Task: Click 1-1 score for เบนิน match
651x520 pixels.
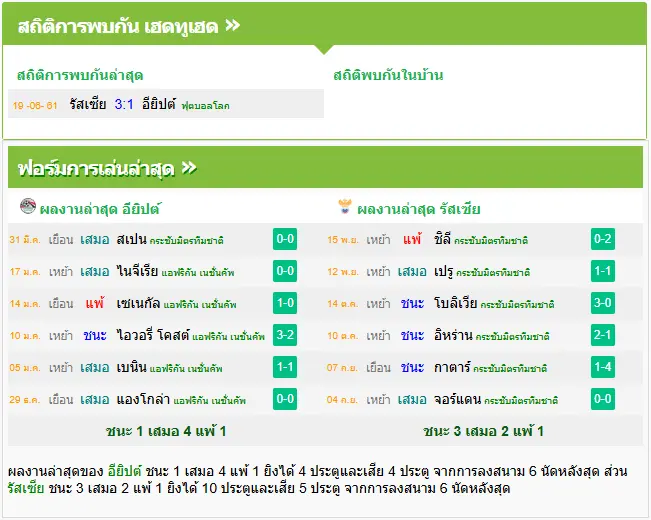Action: pyautogui.click(x=285, y=367)
